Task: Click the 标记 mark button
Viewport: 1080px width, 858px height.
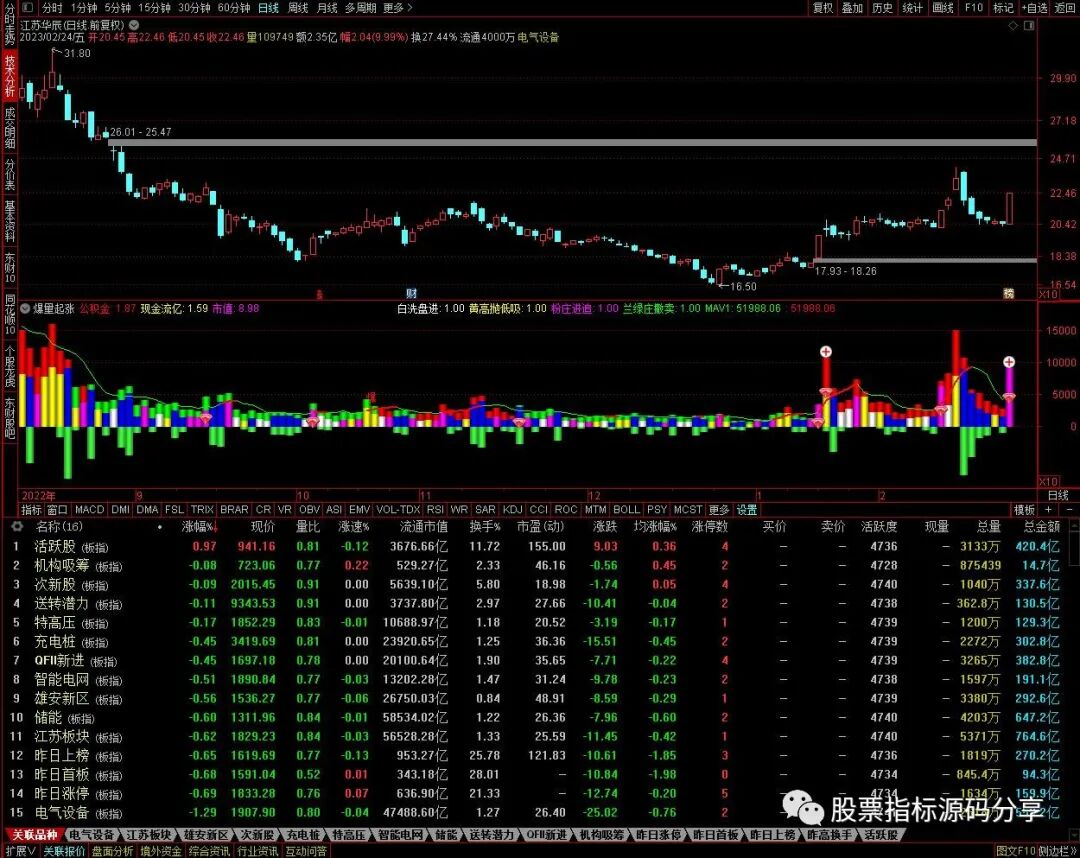Action: click(x=1003, y=8)
